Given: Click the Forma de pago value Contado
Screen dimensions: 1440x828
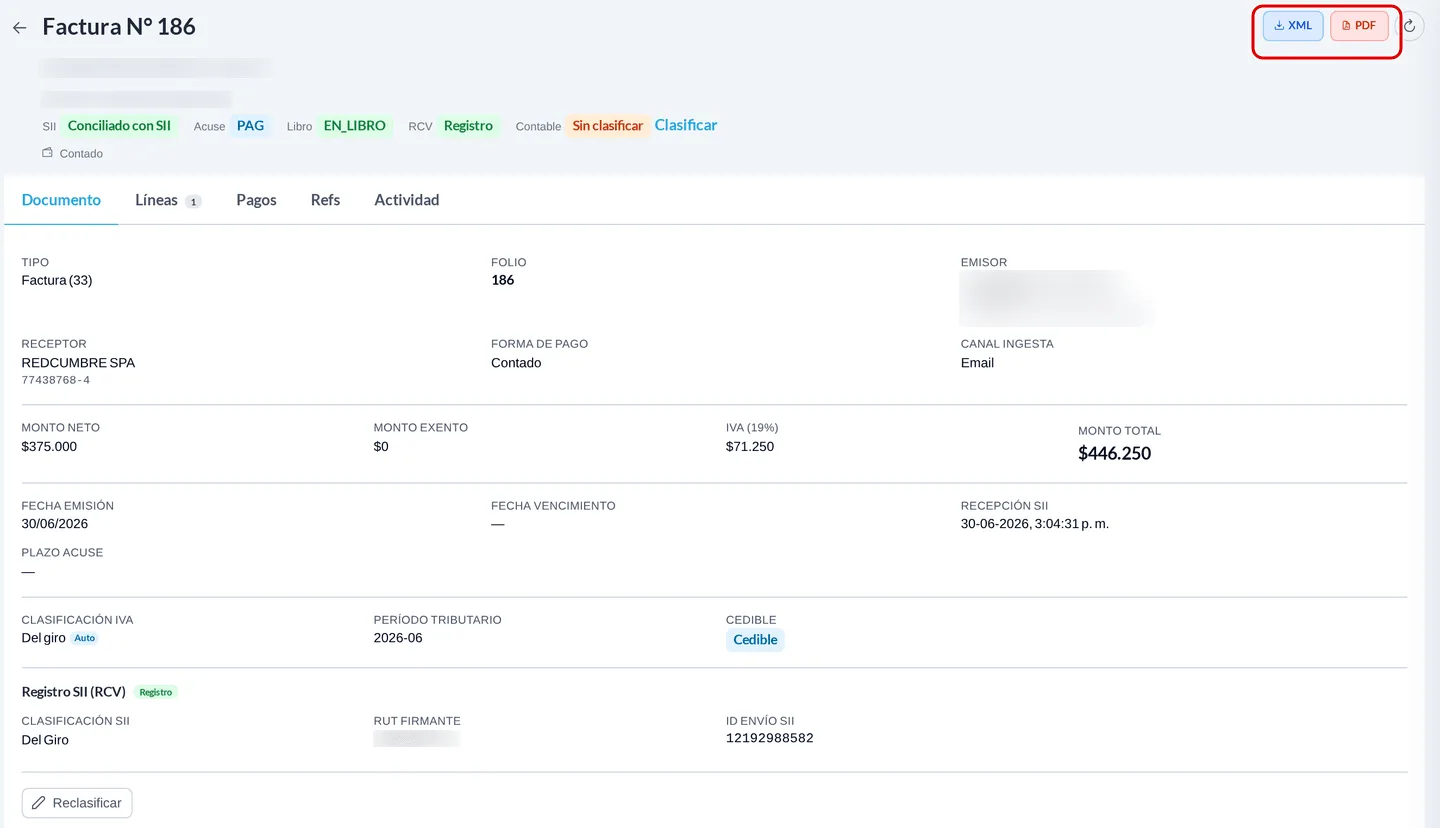Looking at the screenshot, I should (516, 363).
